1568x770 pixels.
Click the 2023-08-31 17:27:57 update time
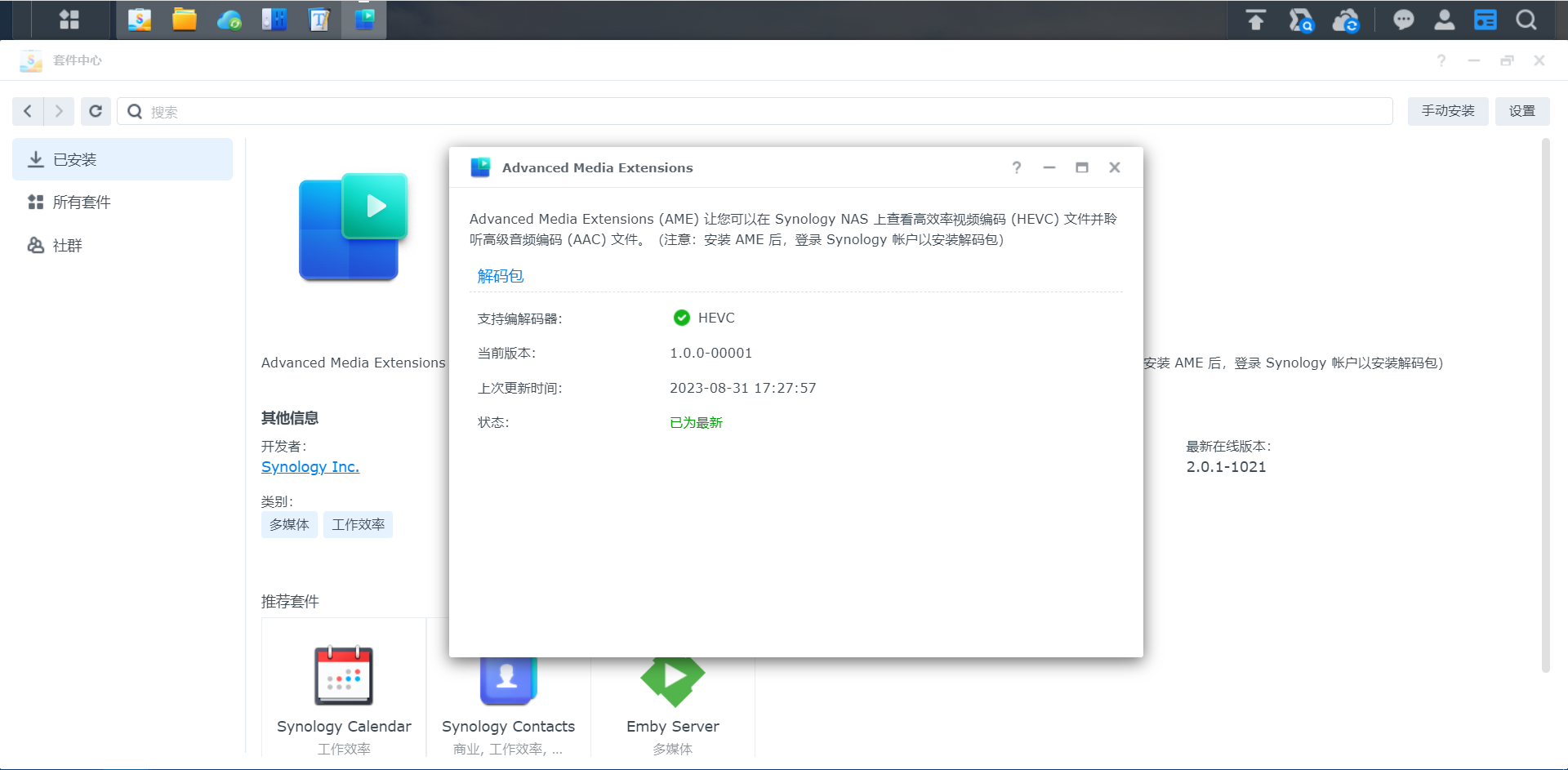(x=743, y=388)
